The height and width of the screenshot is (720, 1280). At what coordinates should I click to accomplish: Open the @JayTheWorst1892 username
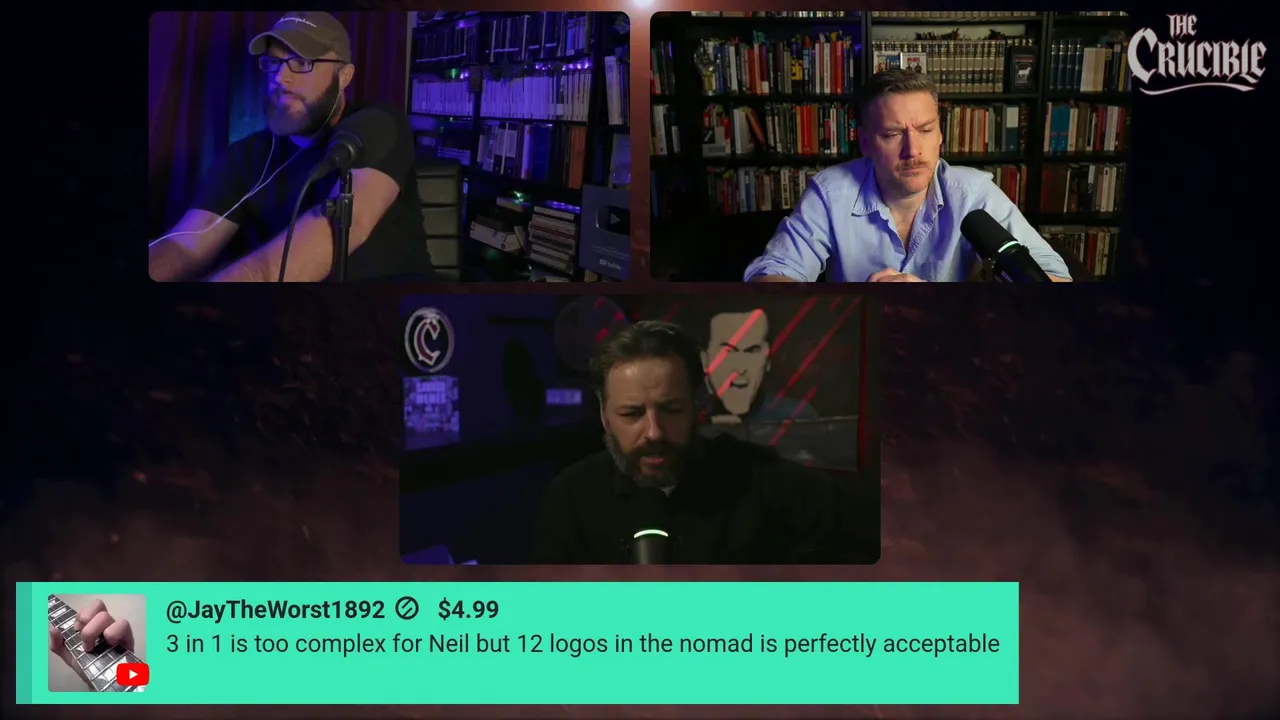pos(275,609)
